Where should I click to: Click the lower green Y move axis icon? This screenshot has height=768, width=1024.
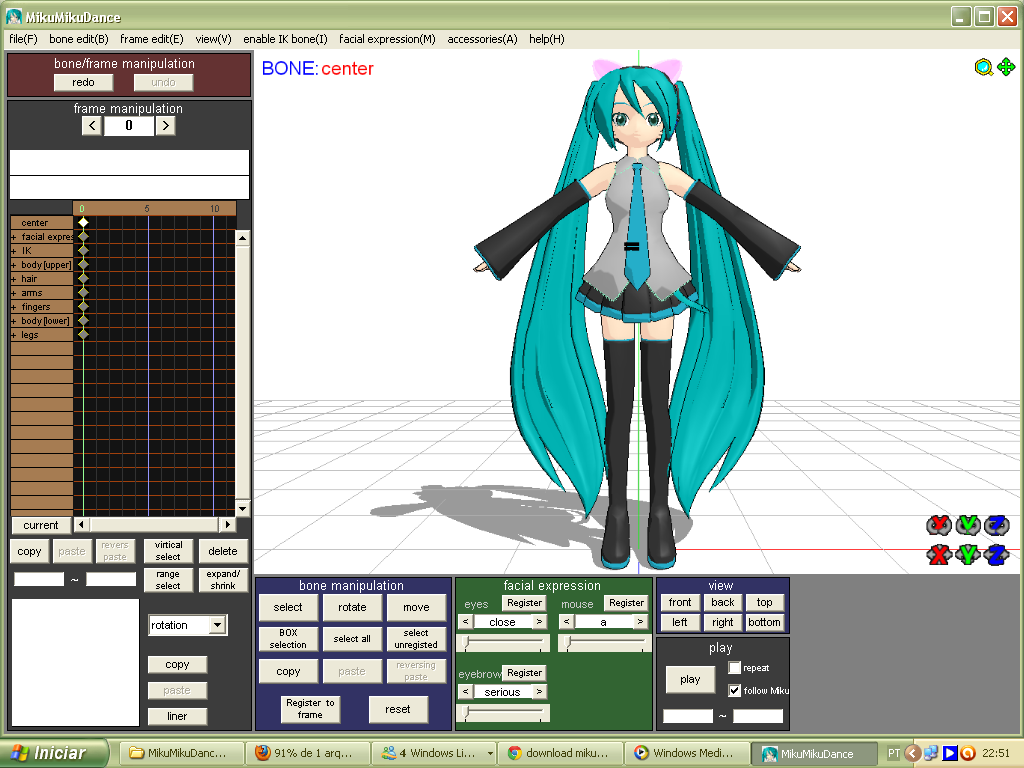pyautogui.click(x=968, y=554)
